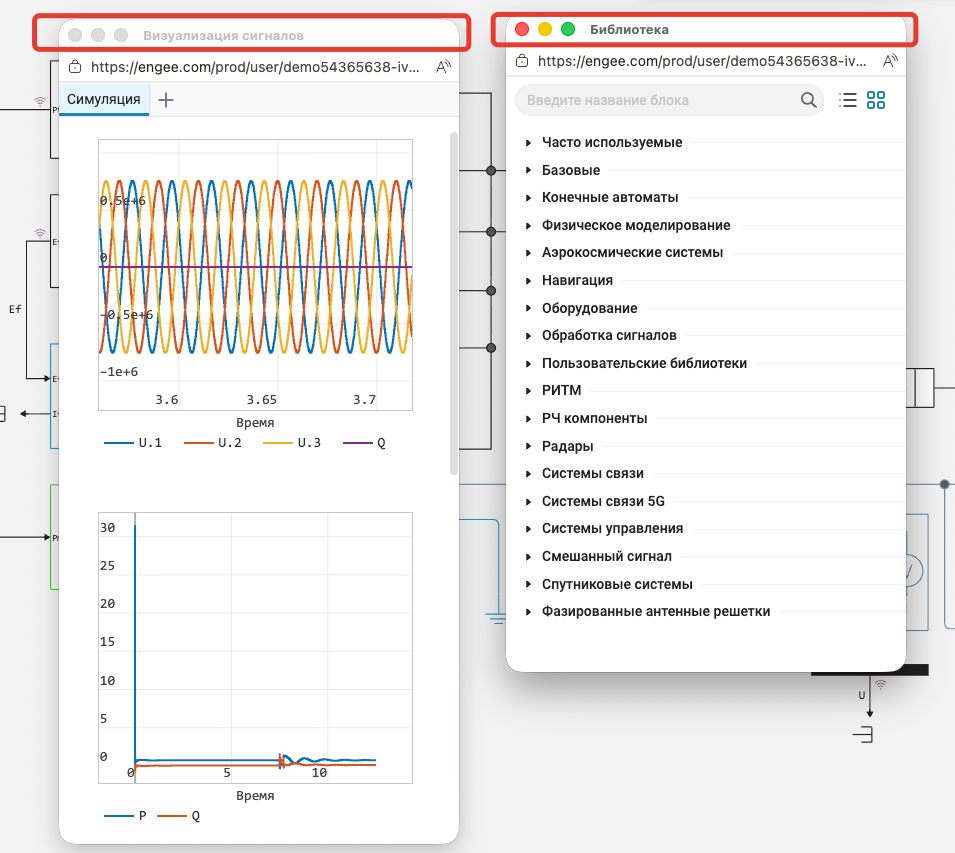955x853 pixels.
Task: Click read aloud icon in Визуализация сигналов window
Action: click(x=444, y=68)
